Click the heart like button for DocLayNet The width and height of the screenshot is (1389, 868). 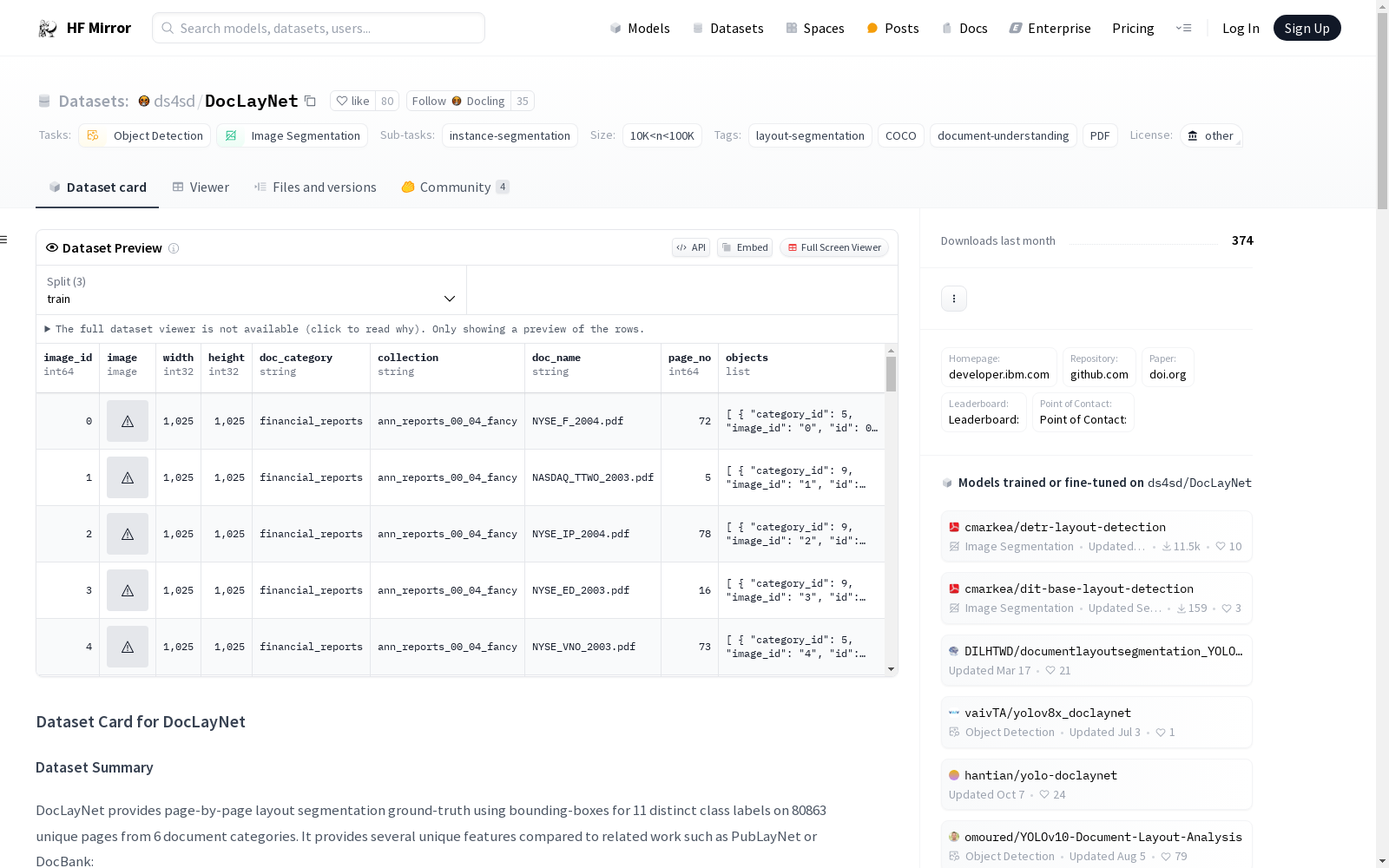[x=352, y=101]
